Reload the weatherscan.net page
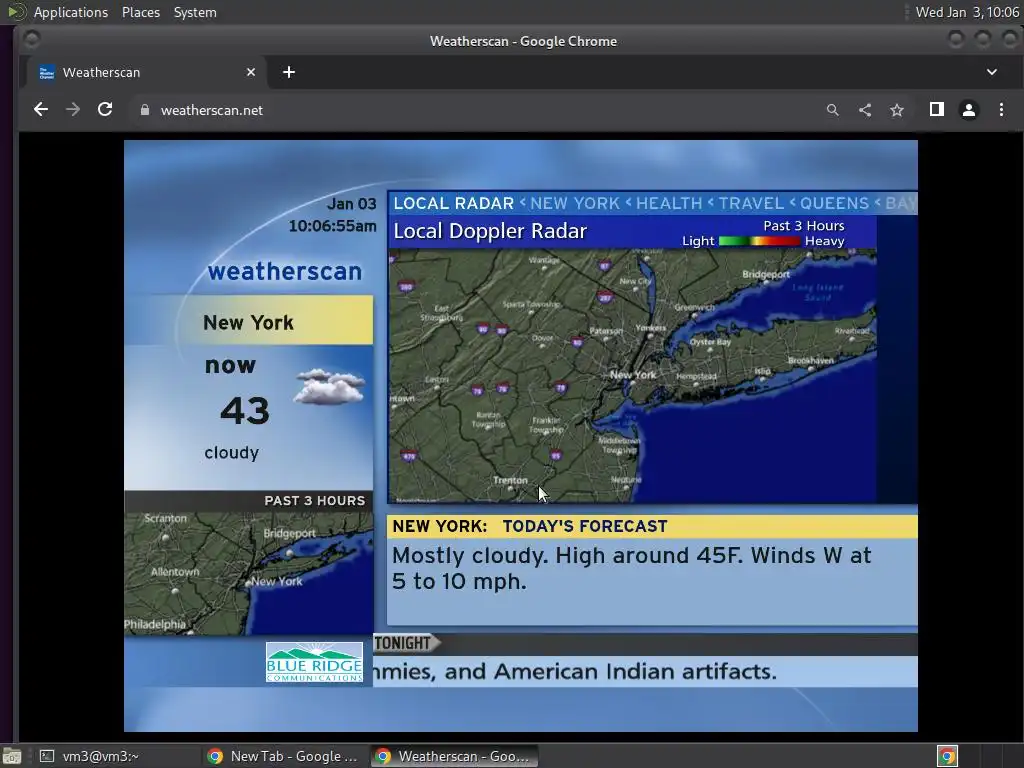 105,110
